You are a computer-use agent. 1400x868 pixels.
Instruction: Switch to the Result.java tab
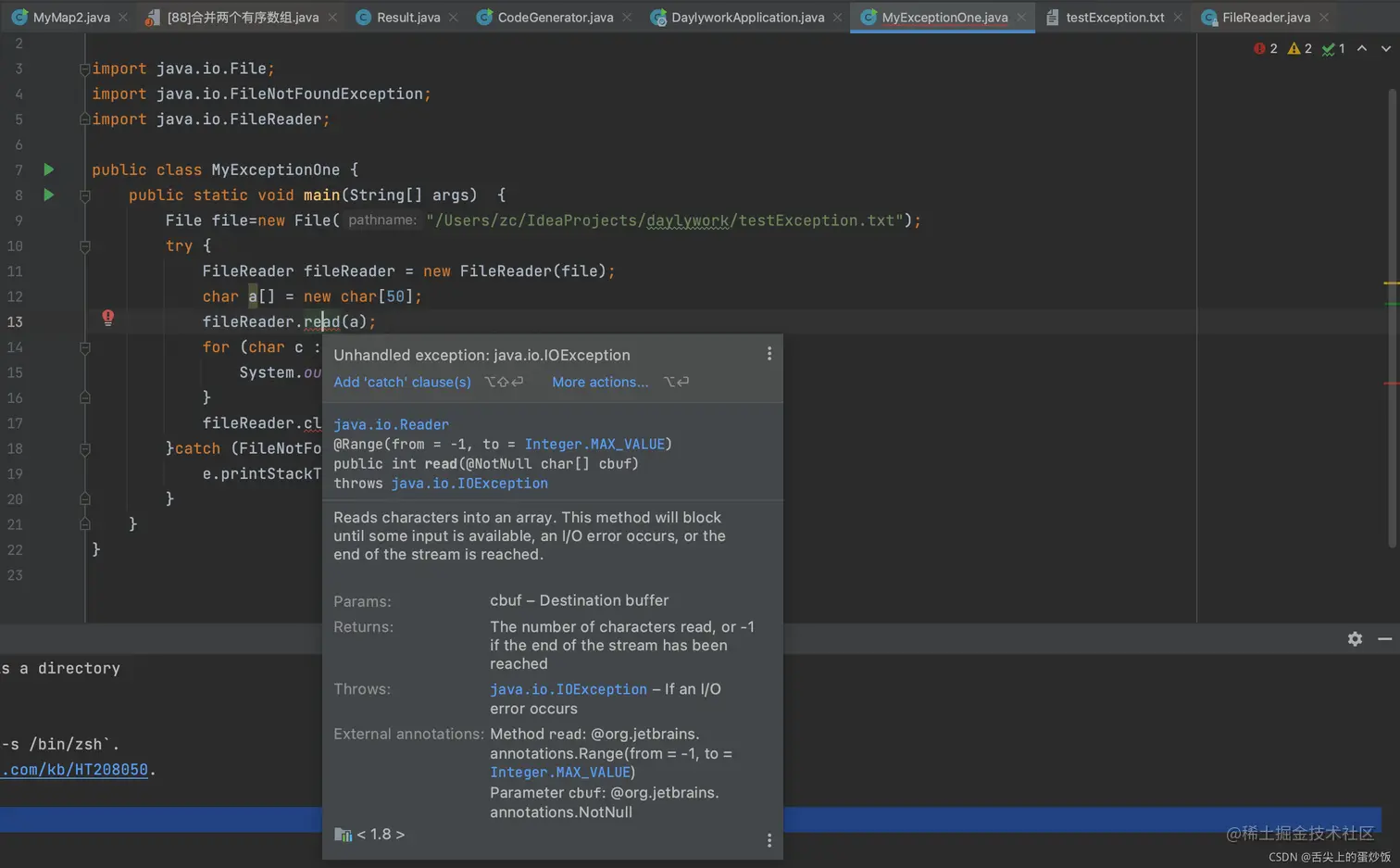click(x=408, y=17)
